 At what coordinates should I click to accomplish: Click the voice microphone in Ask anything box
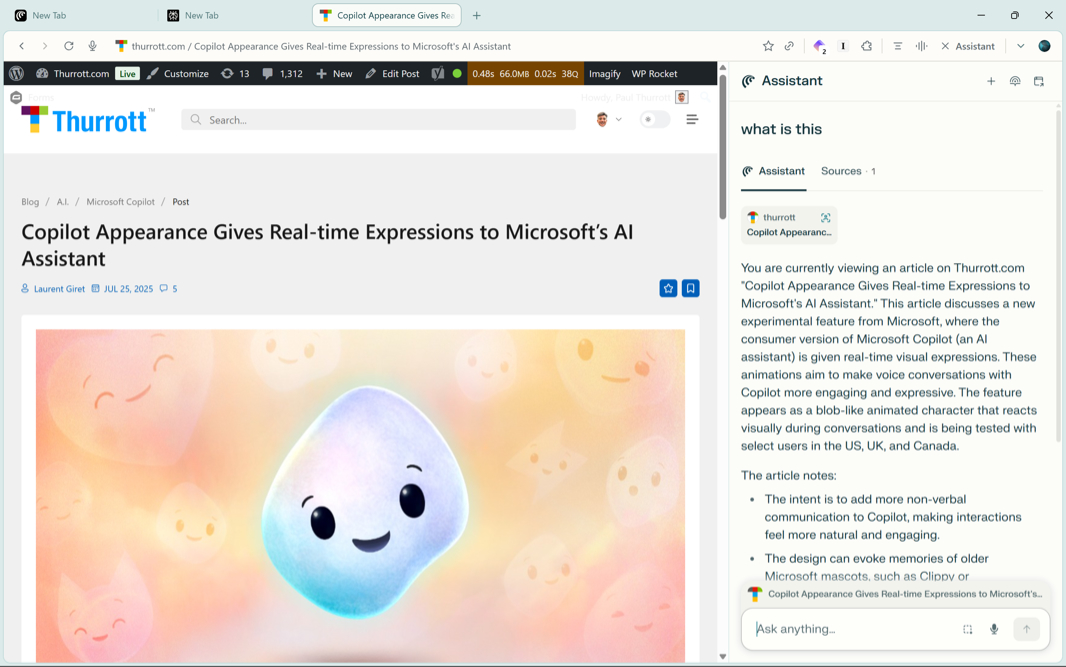pos(993,629)
